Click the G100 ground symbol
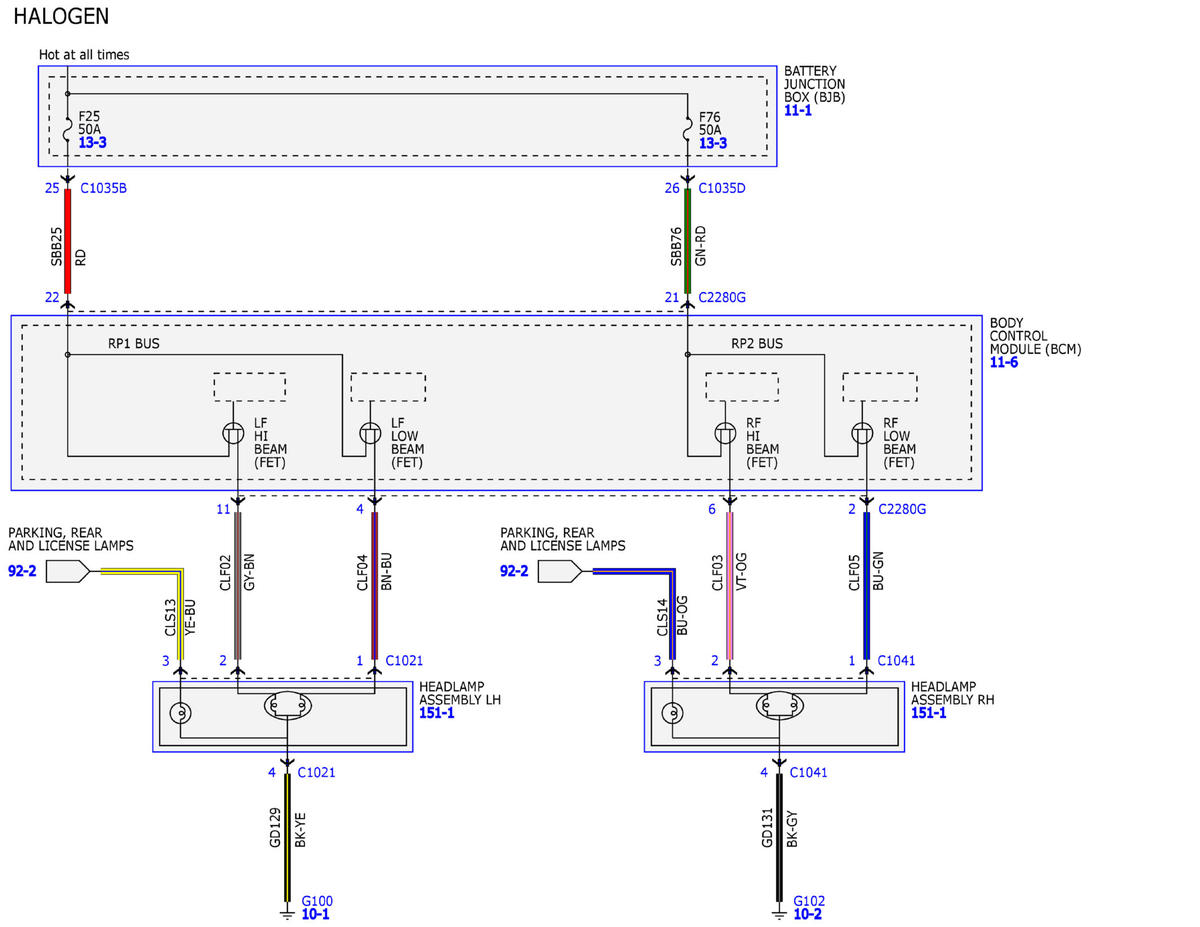This screenshot has width=1200, height=927. click(287, 912)
